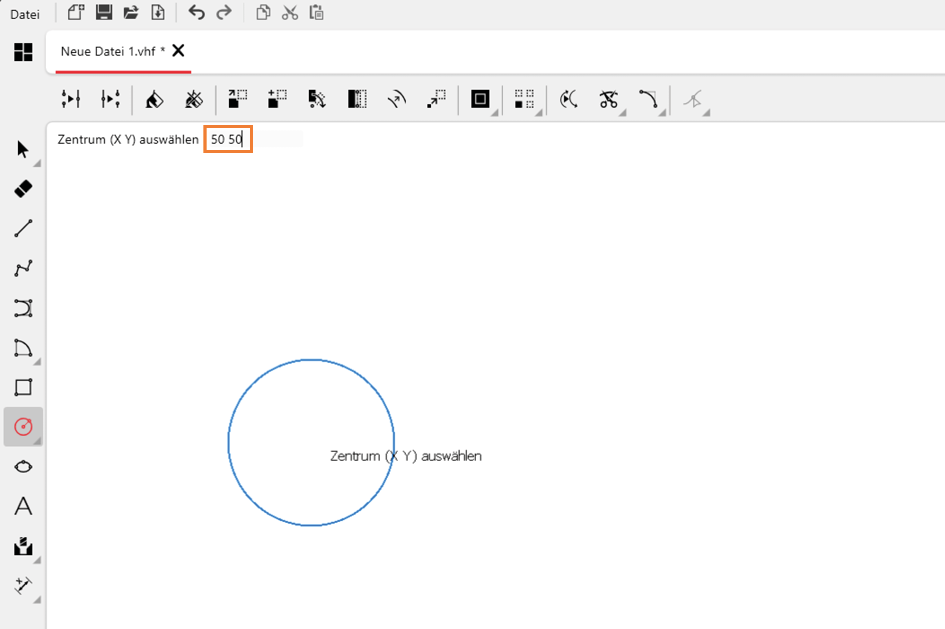Click the second align-between-lines icon in toolbar
The image size is (945, 629).
111,99
